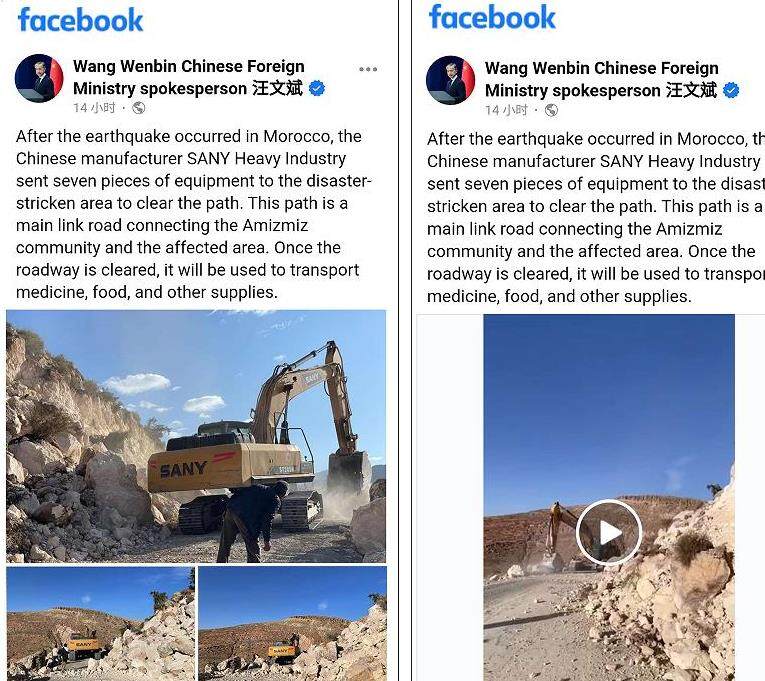Image resolution: width=765 pixels, height=681 pixels.
Task: Click the left post's Morocco earthquake text
Action: 194,214
